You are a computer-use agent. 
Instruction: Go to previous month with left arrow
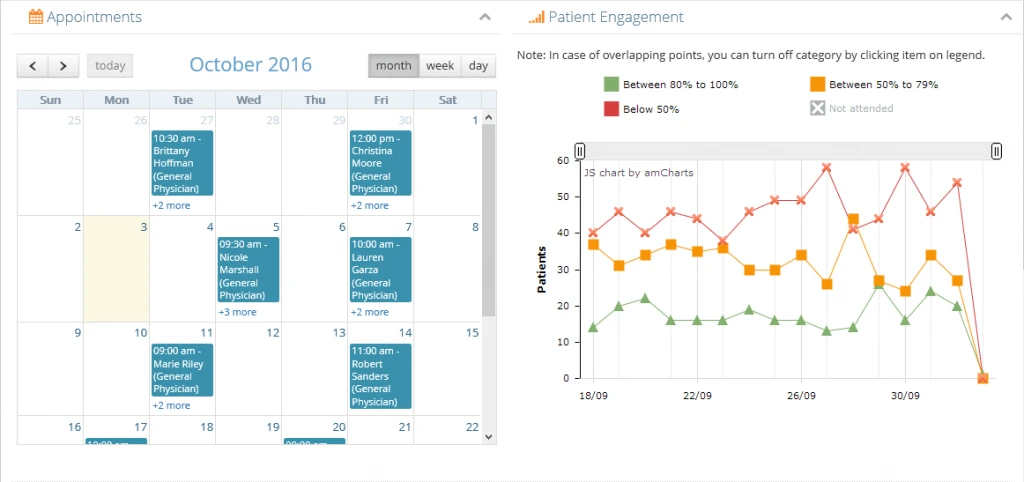click(33, 66)
